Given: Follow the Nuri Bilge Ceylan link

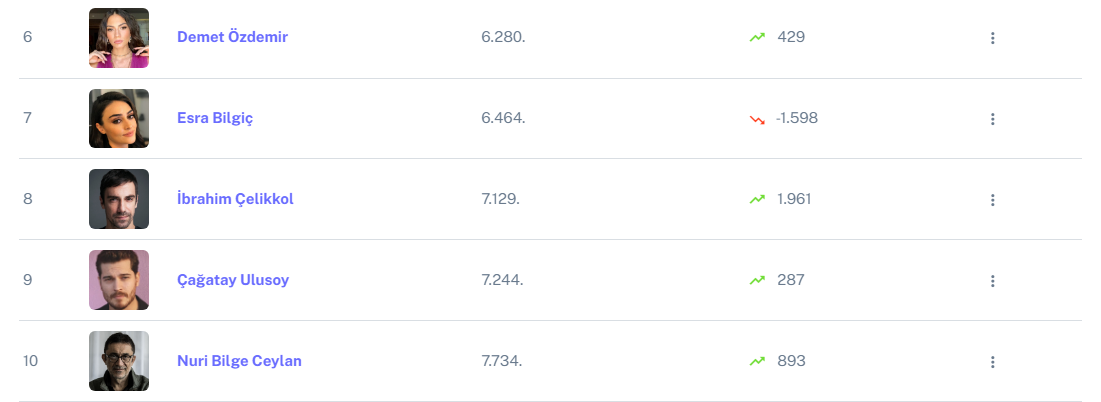Looking at the screenshot, I should (239, 361).
